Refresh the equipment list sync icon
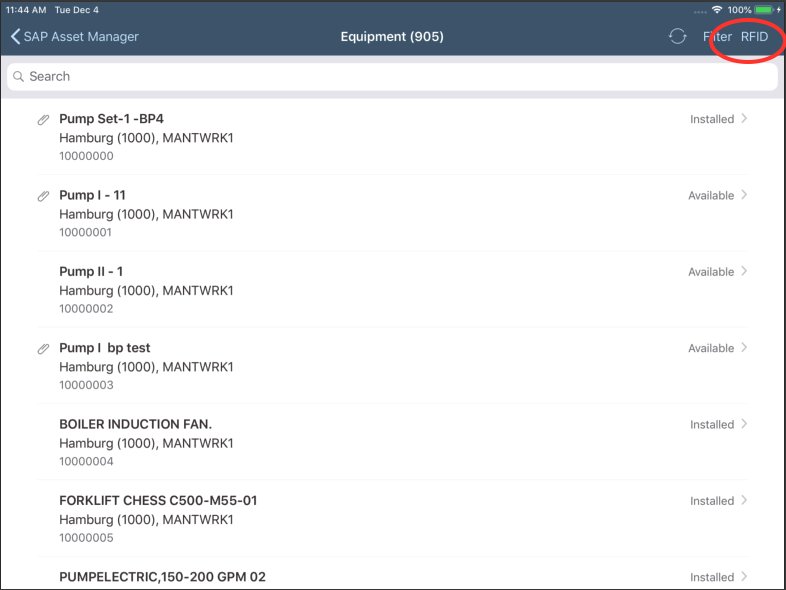Viewport: 786px width, 590px height. click(677, 36)
